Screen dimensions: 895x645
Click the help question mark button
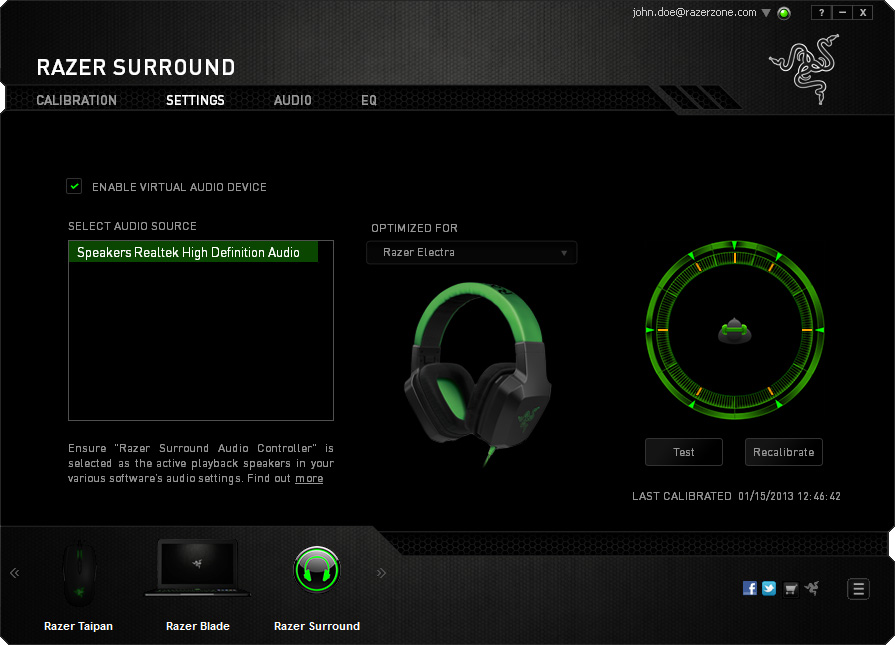[821, 13]
